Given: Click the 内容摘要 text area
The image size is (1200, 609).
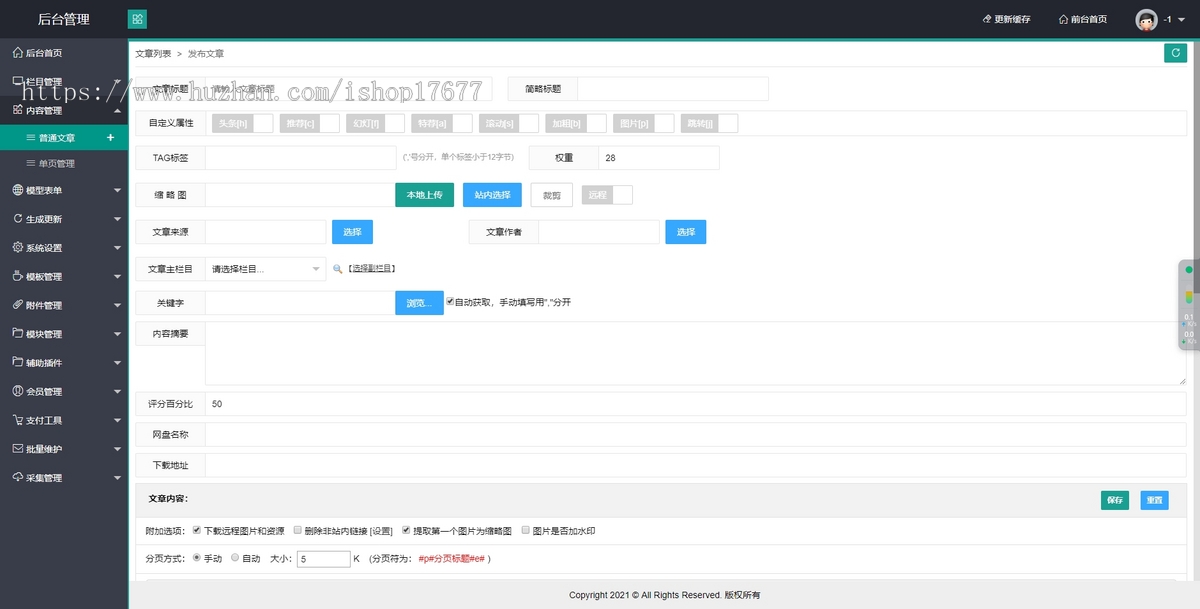Looking at the screenshot, I should point(696,353).
